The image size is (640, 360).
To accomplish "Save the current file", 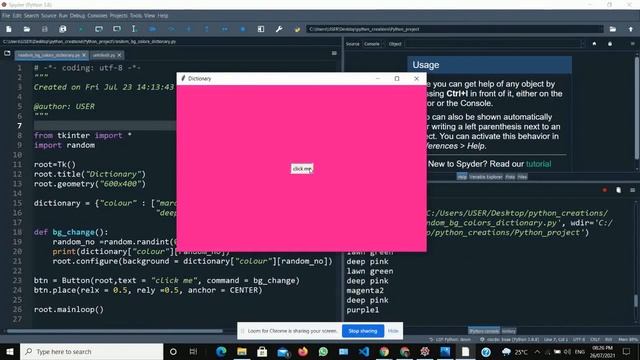I will pyautogui.click(x=44, y=29).
